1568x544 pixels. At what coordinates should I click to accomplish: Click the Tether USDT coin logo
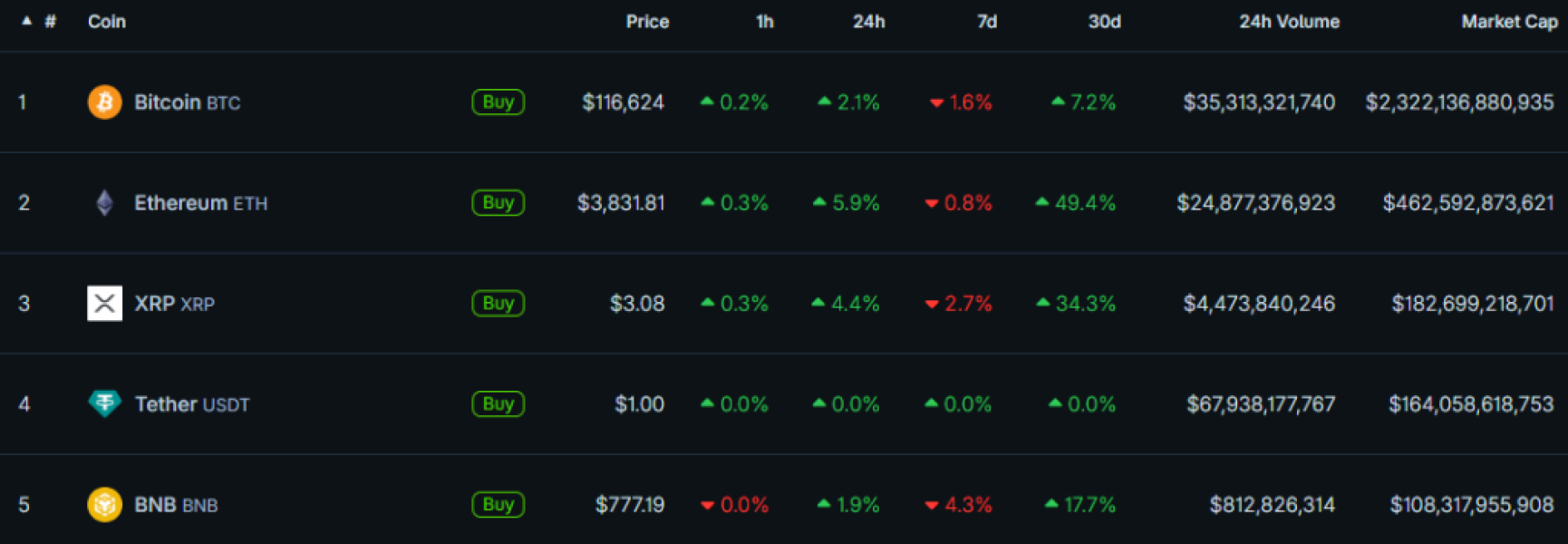103,403
